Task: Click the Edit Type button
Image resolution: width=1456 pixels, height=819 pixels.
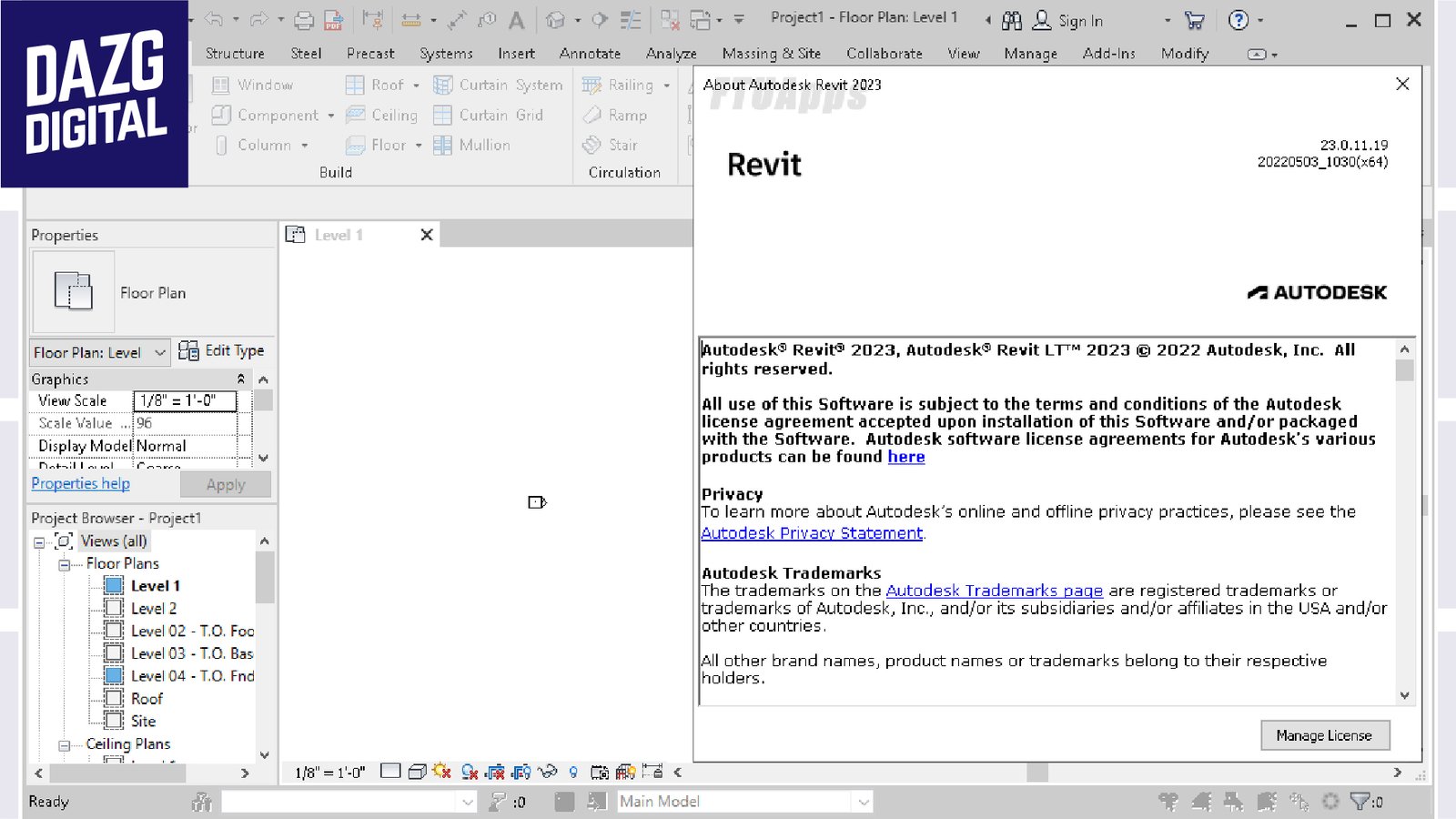Action: (222, 350)
